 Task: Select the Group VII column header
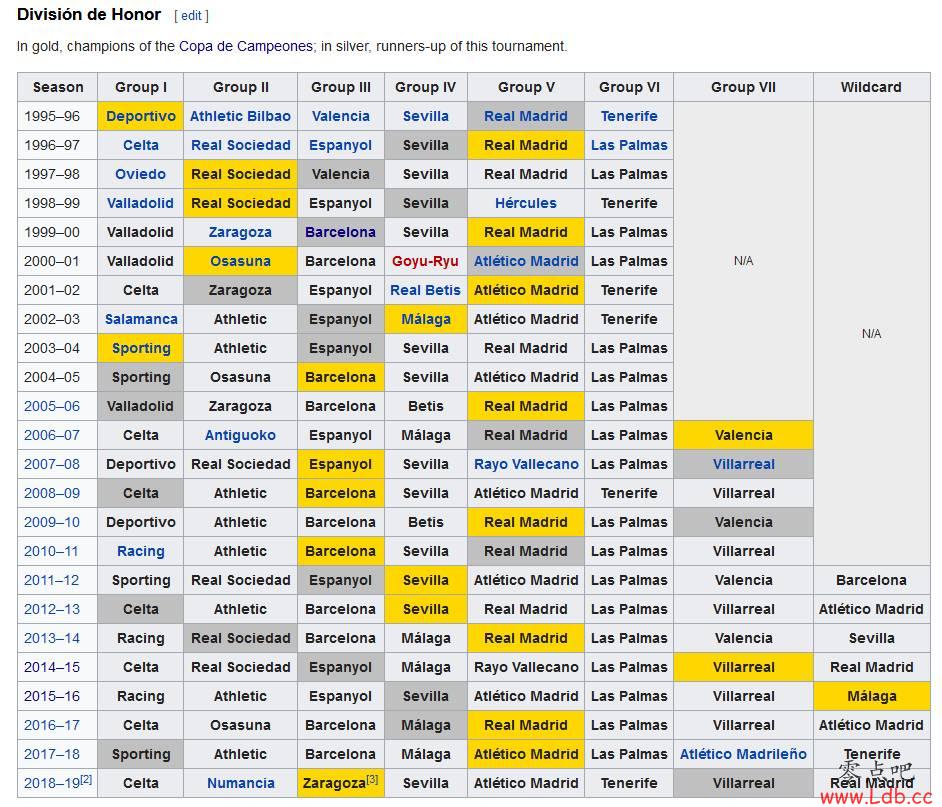743,87
